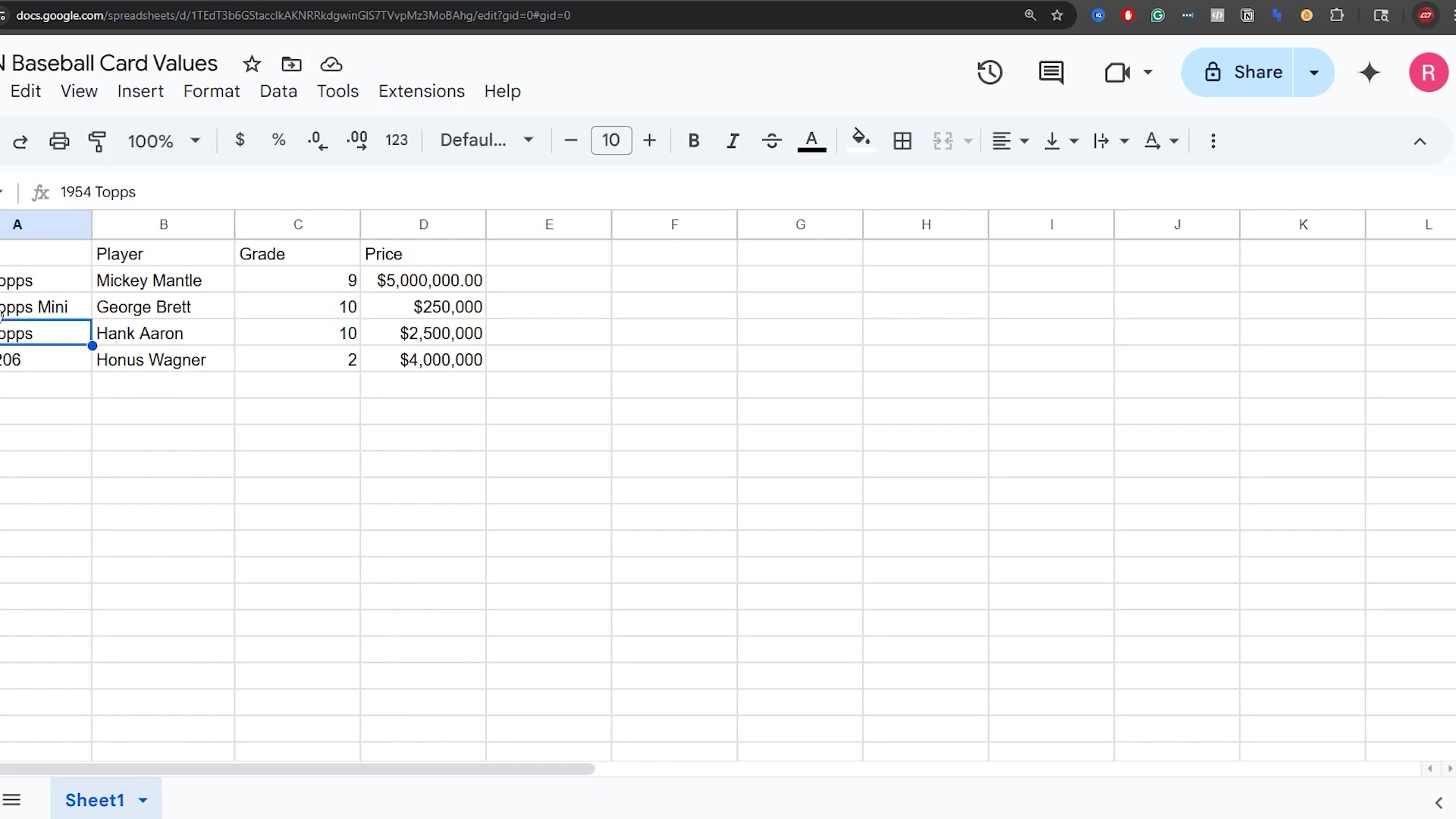1456x819 pixels.
Task: Click the Gemini sparkle icon
Action: (x=1370, y=73)
